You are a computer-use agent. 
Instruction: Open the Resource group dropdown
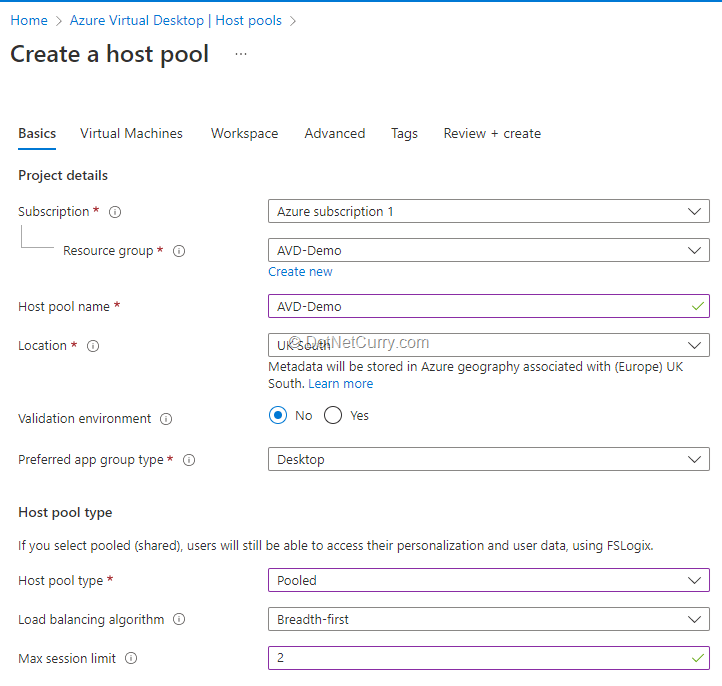tap(489, 250)
